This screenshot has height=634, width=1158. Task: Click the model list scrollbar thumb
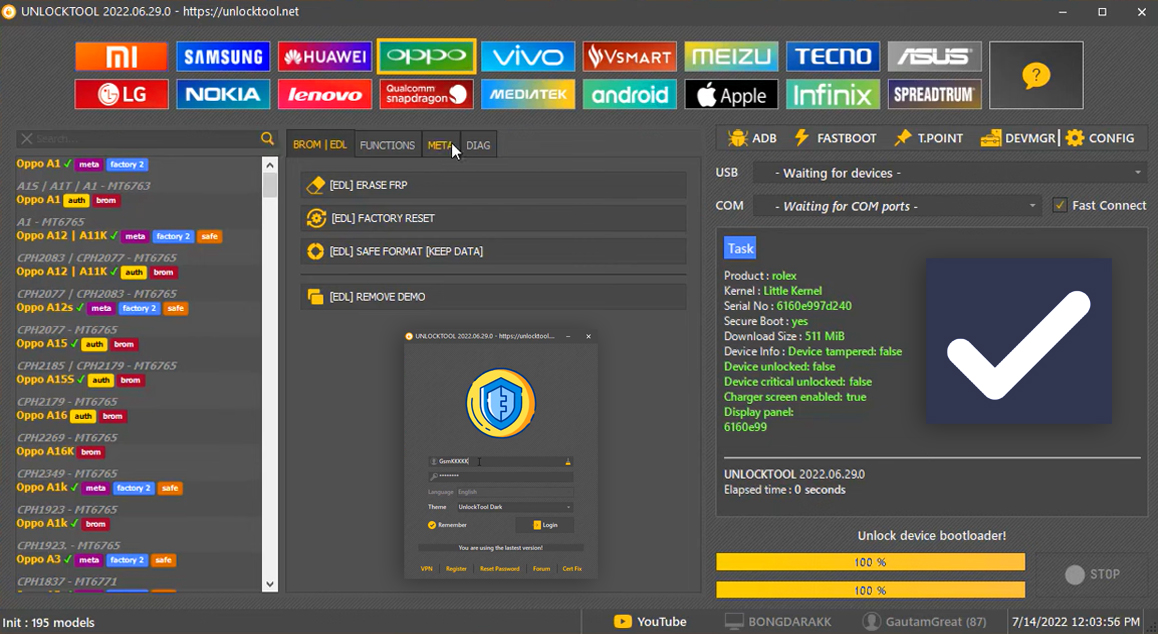point(270,185)
